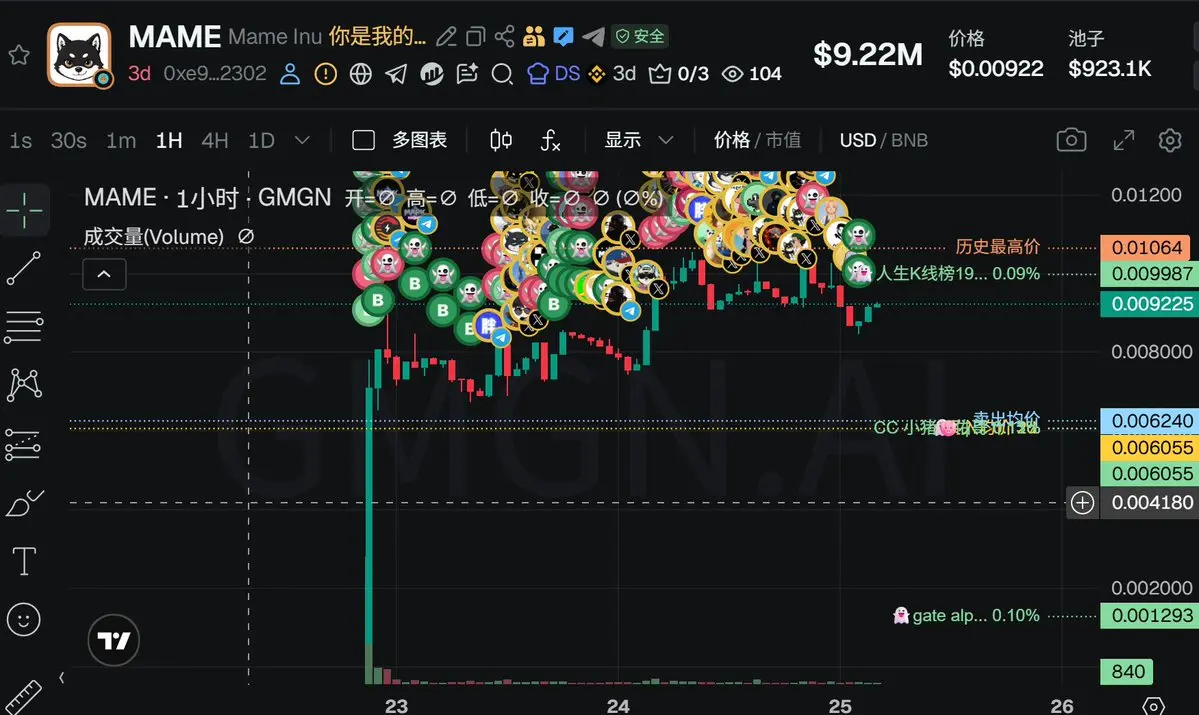Click the green 安全 safety badge
The height and width of the screenshot is (715, 1199).
pos(640,36)
